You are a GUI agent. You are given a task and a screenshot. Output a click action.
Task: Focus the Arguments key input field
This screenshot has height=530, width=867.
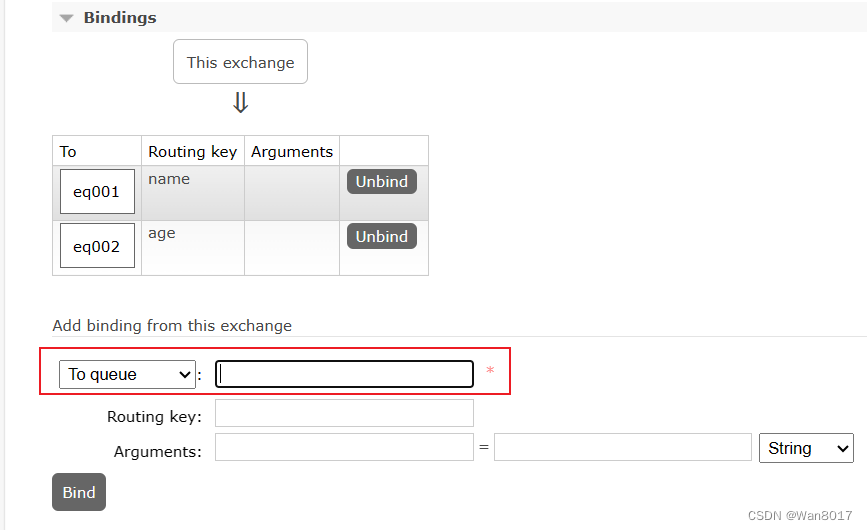coord(344,447)
